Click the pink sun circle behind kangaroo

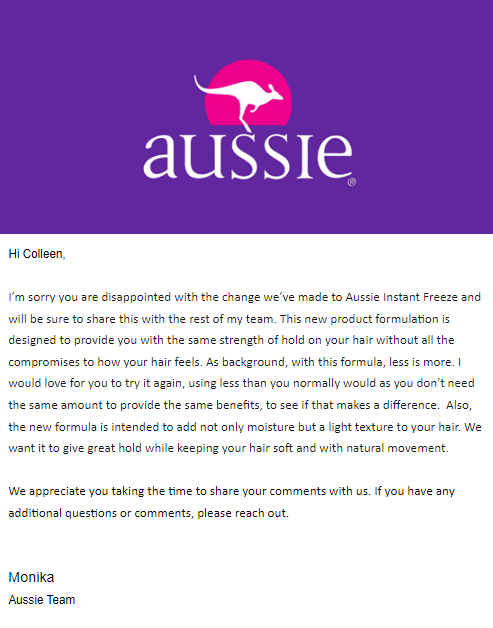click(x=248, y=93)
